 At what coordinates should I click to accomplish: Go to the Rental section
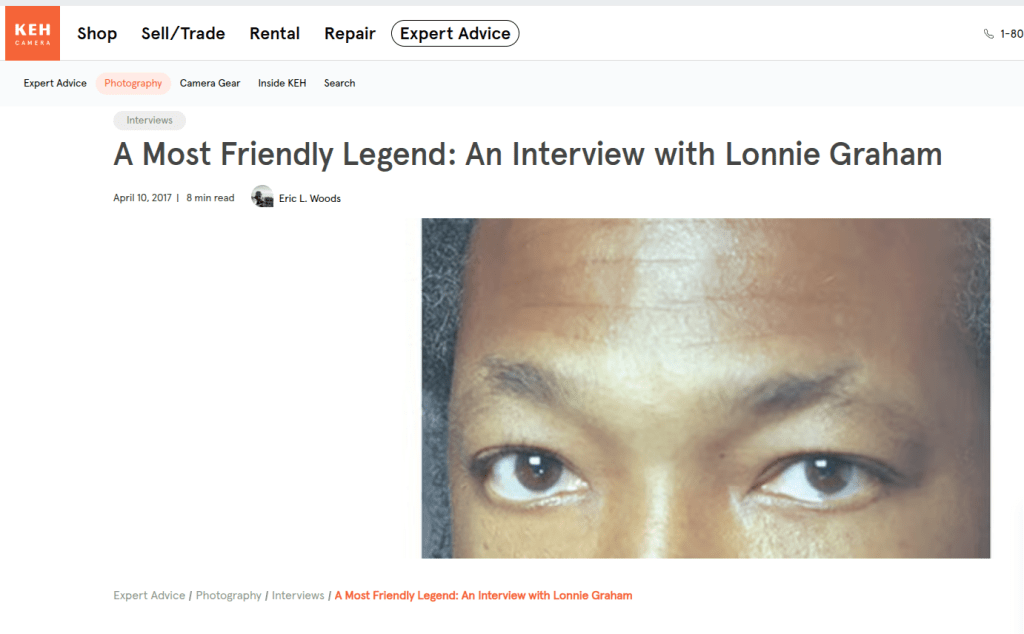[x=274, y=33]
